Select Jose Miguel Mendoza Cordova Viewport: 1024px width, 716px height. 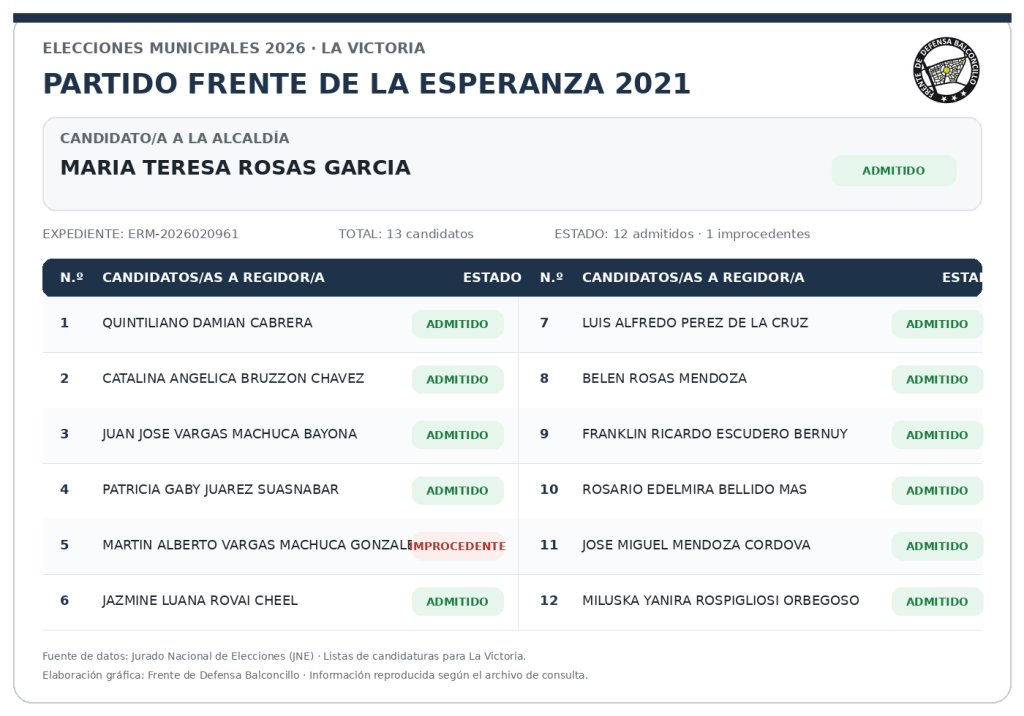point(696,545)
